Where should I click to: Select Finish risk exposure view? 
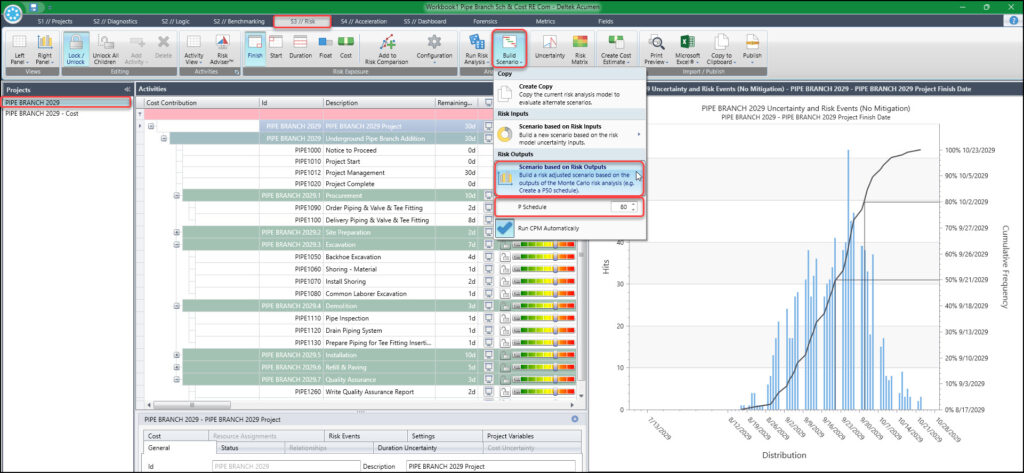click(x=255, y=48)
